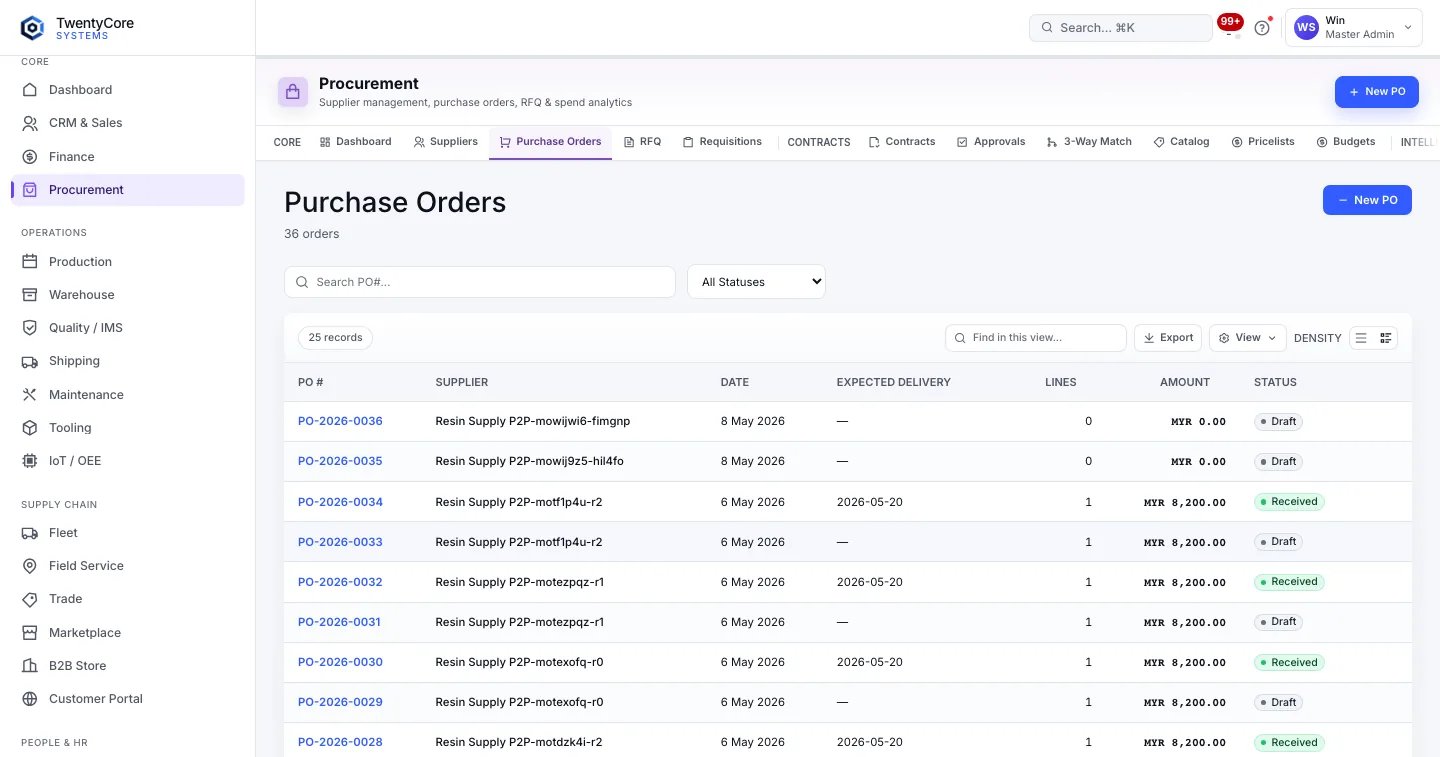Open purchase order PO-2026-0032
1440x757 pixels.
pyautogui.click(x=340, y=582)
